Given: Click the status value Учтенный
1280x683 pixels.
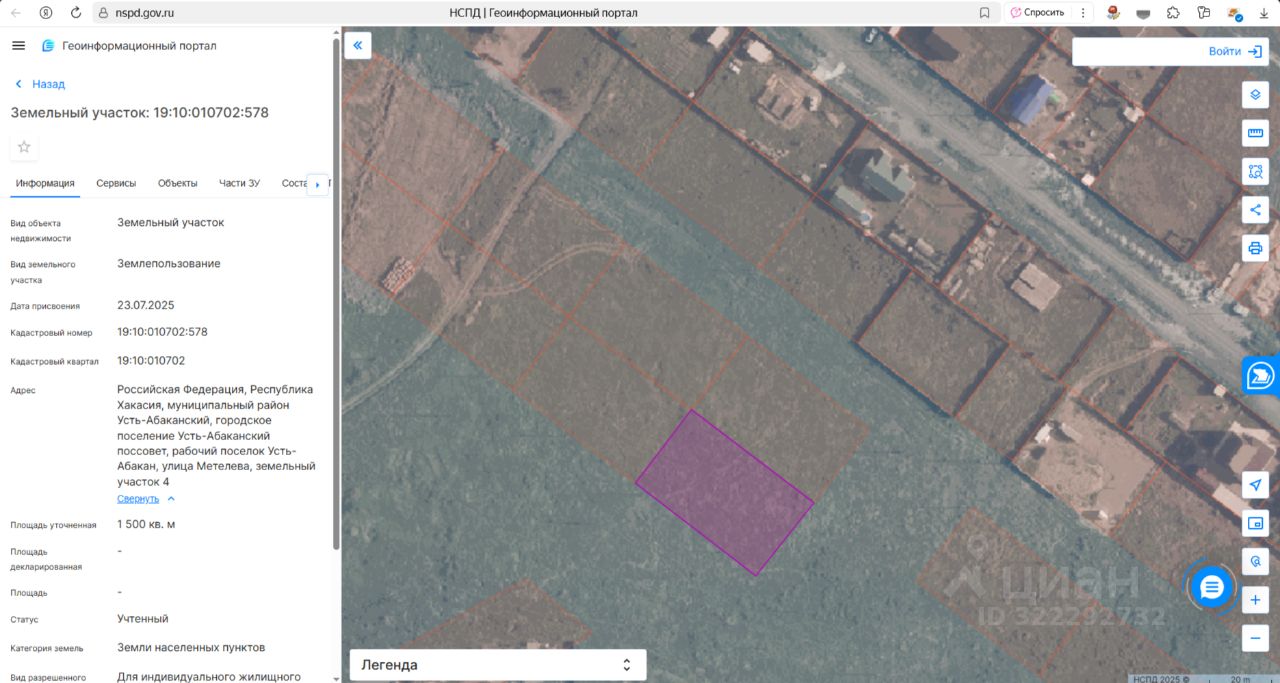Looking at the screenshot, I should (x=143, y=619).
